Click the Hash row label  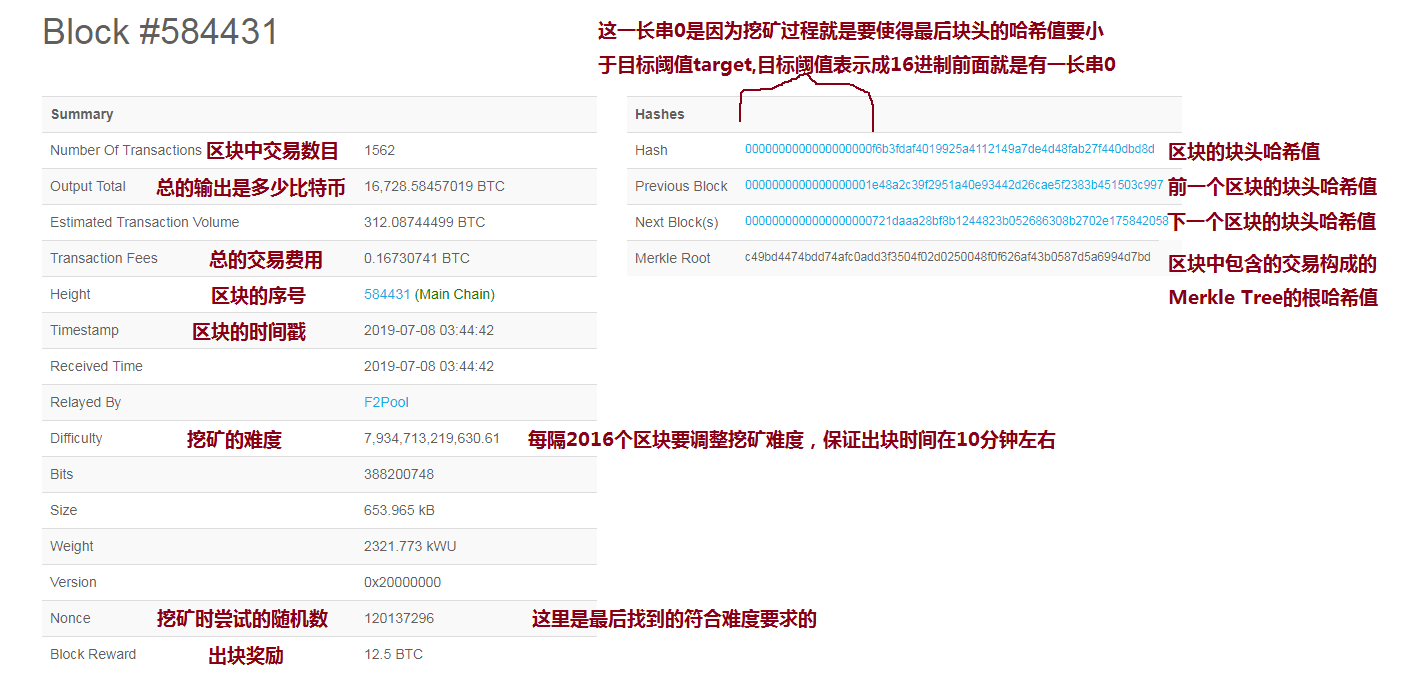(651, 150)
